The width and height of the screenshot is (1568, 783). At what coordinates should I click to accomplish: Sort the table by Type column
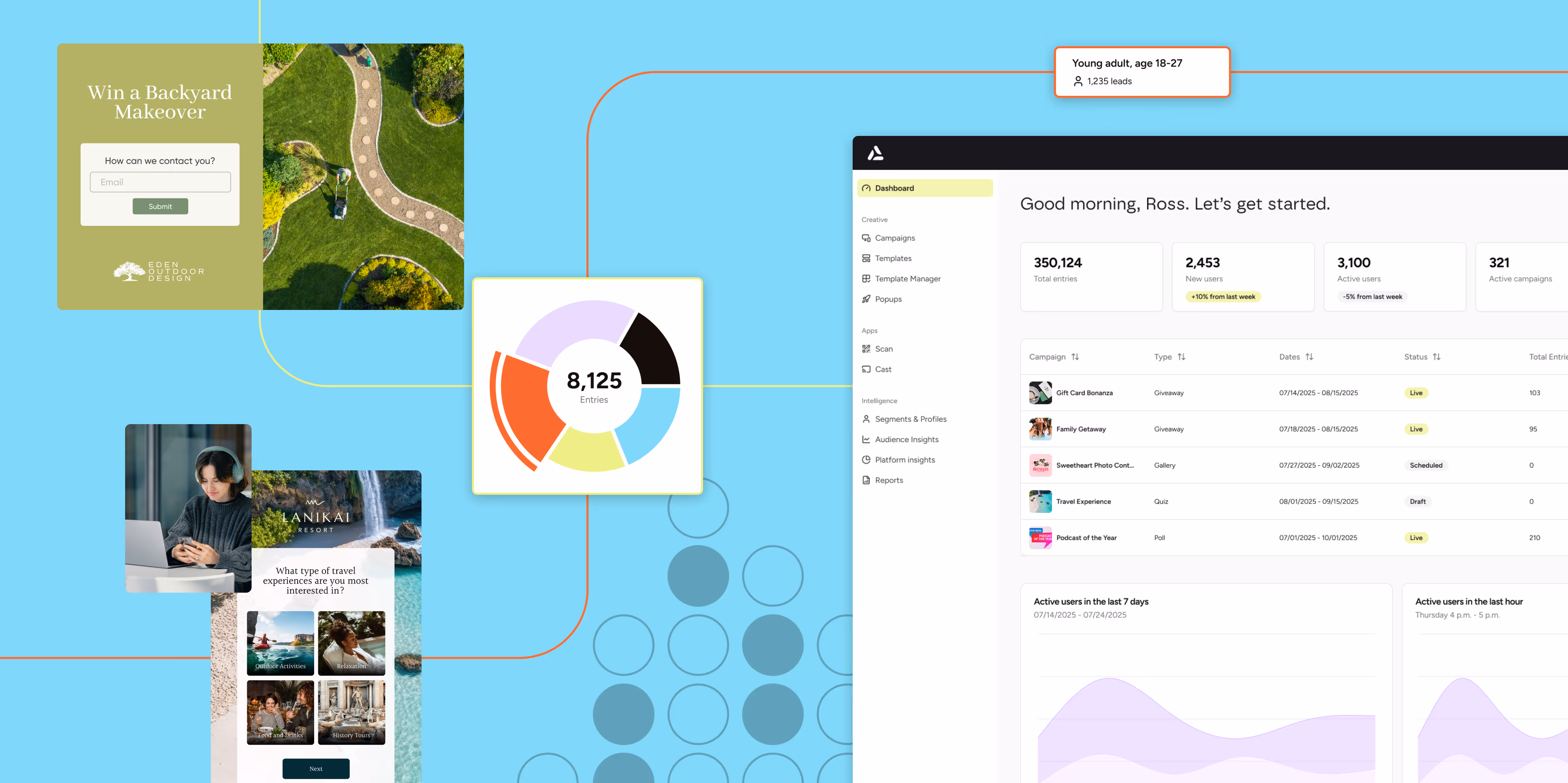pyautogui.click(x=1181, y=357)
